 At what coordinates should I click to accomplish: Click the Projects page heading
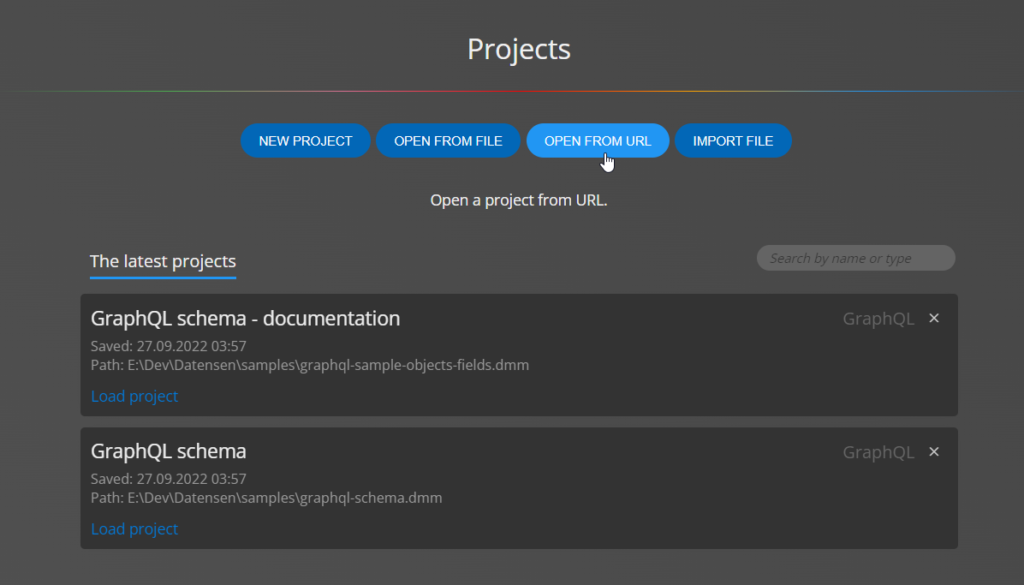pyautogui.click(x=519, y=49)
